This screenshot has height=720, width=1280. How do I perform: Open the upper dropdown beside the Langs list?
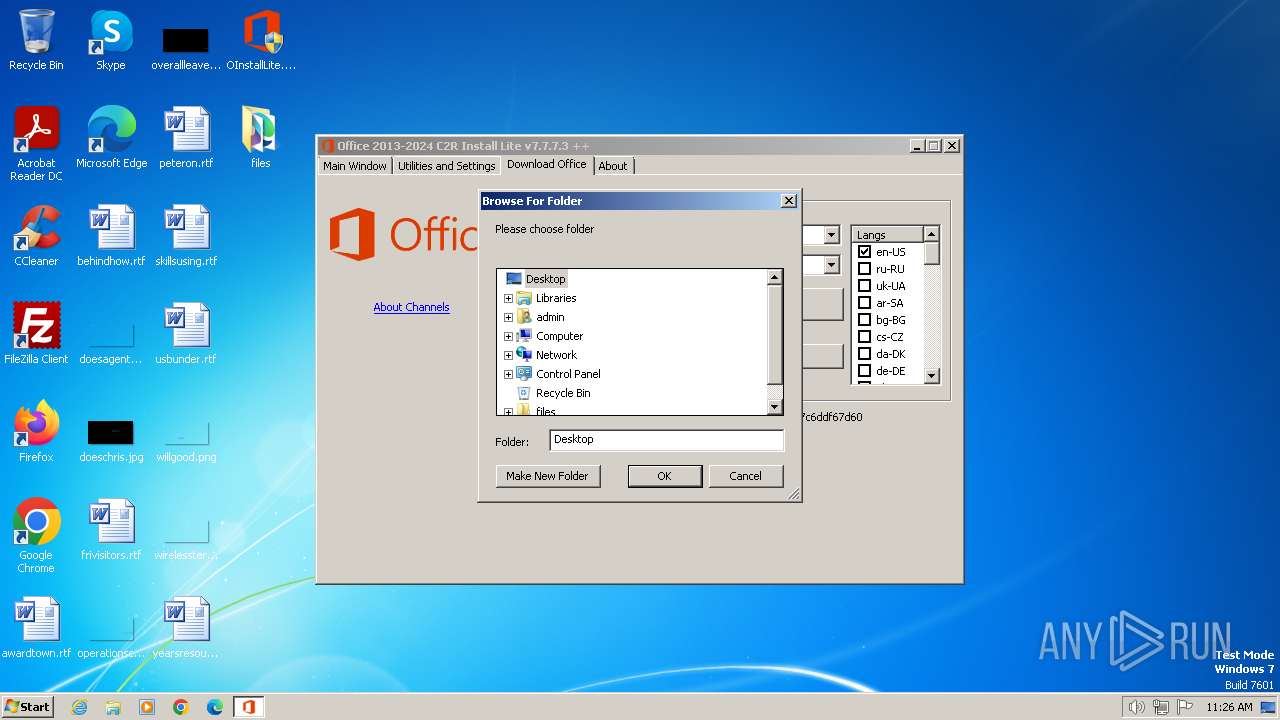pos(831,235)
